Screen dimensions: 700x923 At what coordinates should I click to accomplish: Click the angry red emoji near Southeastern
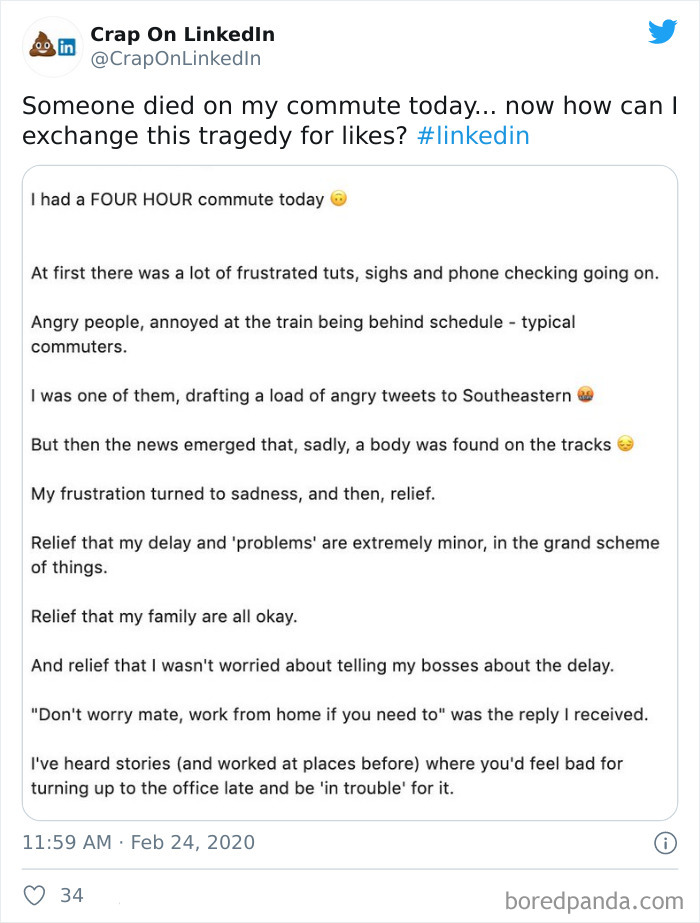(x=584, y=394)
